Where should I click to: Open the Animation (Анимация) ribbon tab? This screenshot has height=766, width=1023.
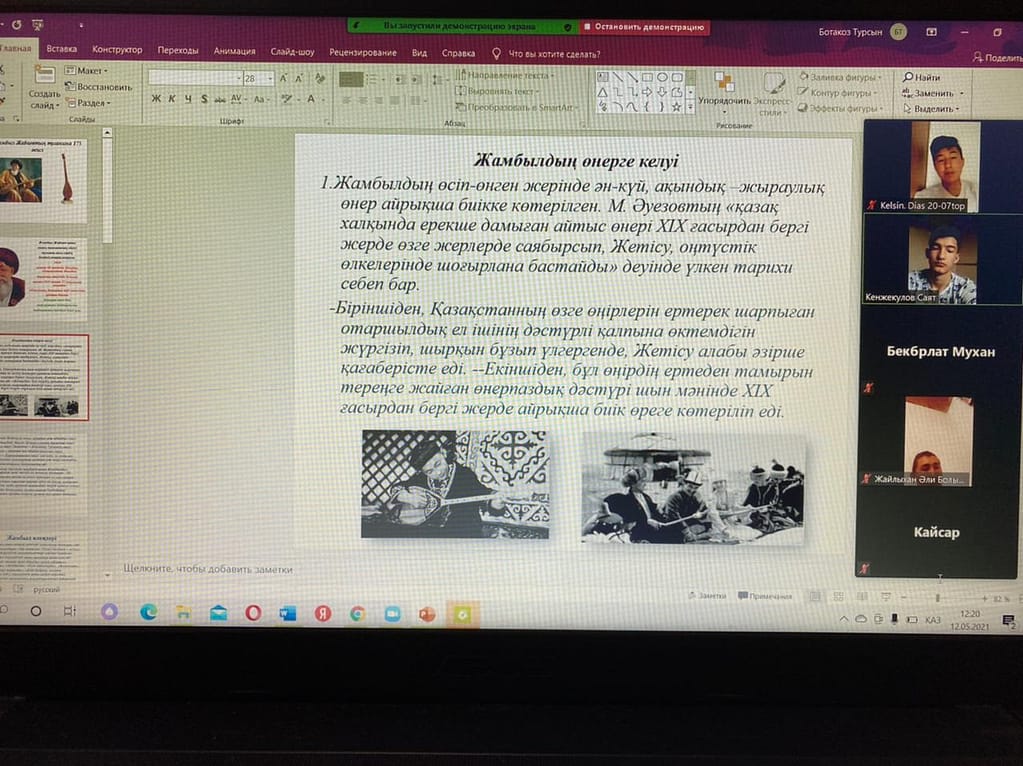click(234, 51)
